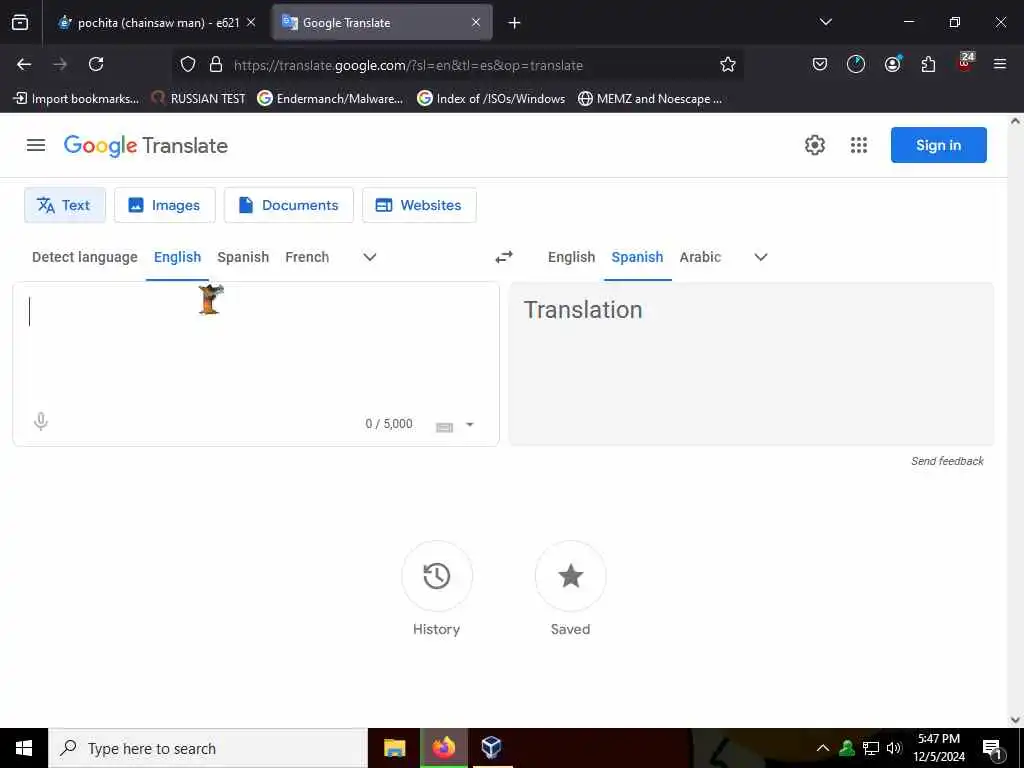Open a new browser tab
This screenshot has height=768, width=1024.
click(514, 23)
